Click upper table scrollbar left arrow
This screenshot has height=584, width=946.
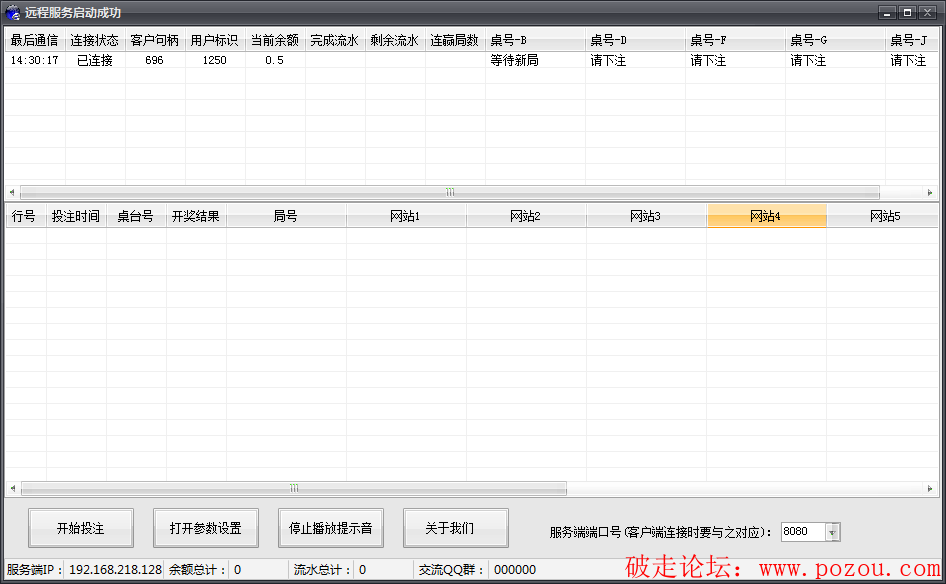click(x=12, y=192)
